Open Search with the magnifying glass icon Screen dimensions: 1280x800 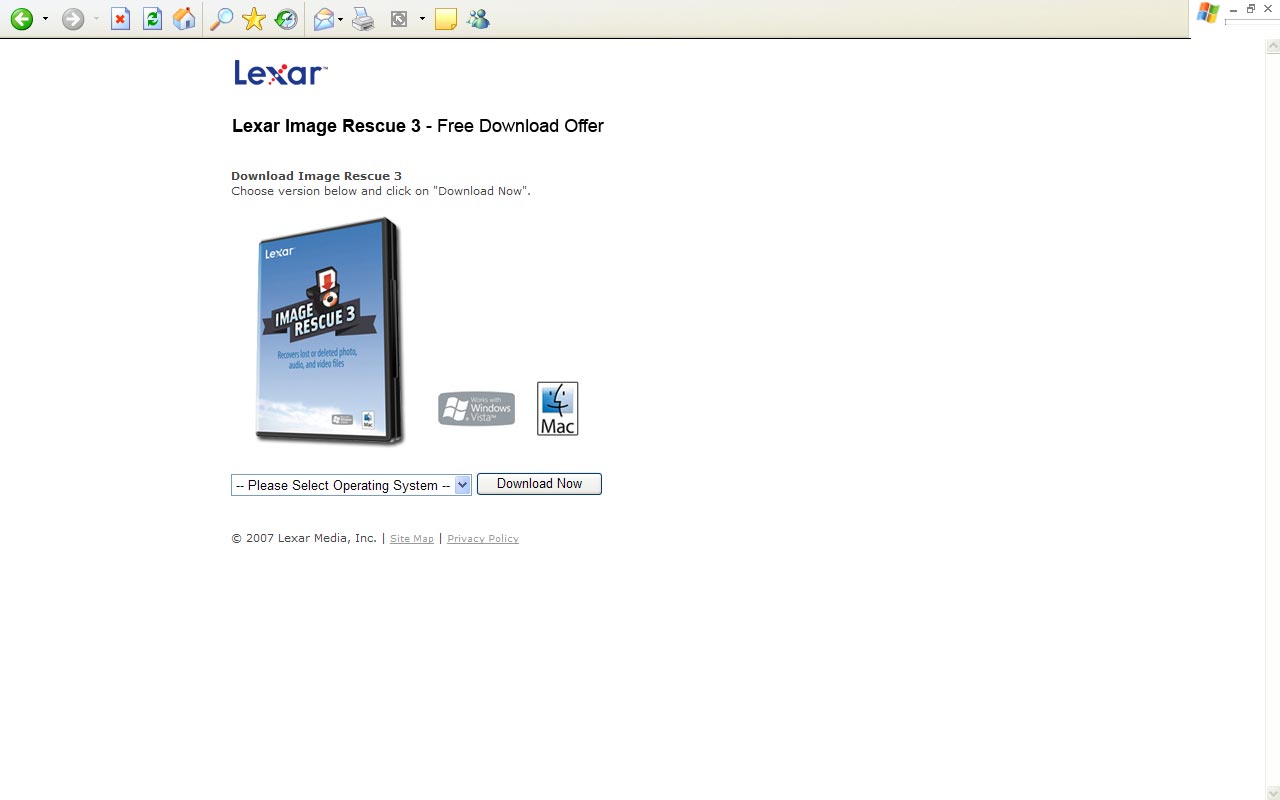click(x=221, y=19)
